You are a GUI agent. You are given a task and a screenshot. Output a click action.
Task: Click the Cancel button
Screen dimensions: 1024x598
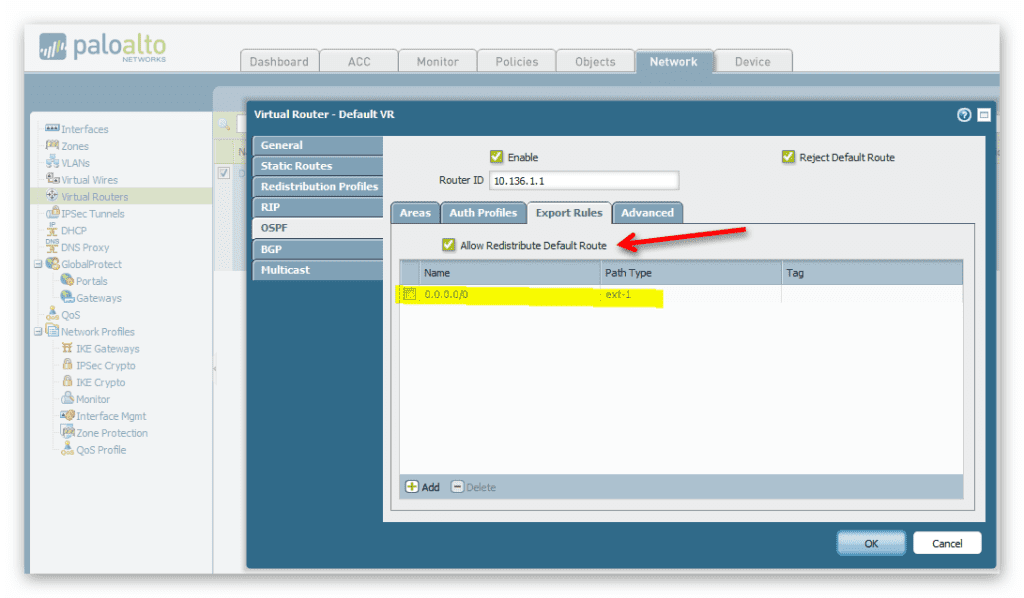click(947, 543)
